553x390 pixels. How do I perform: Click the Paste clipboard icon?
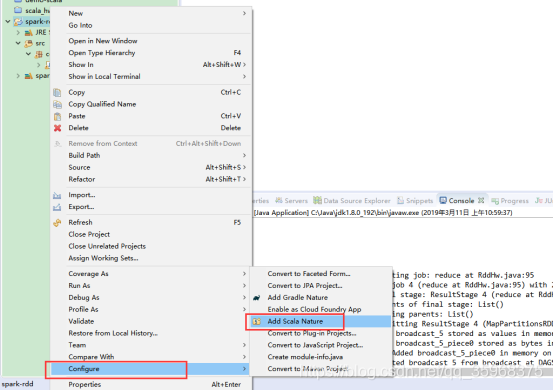[x=57, y=116]
